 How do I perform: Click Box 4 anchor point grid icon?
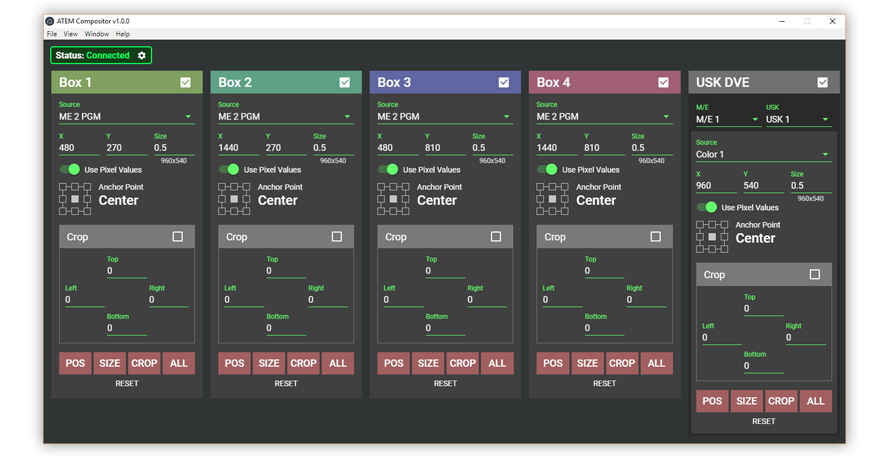coord(552,199)
